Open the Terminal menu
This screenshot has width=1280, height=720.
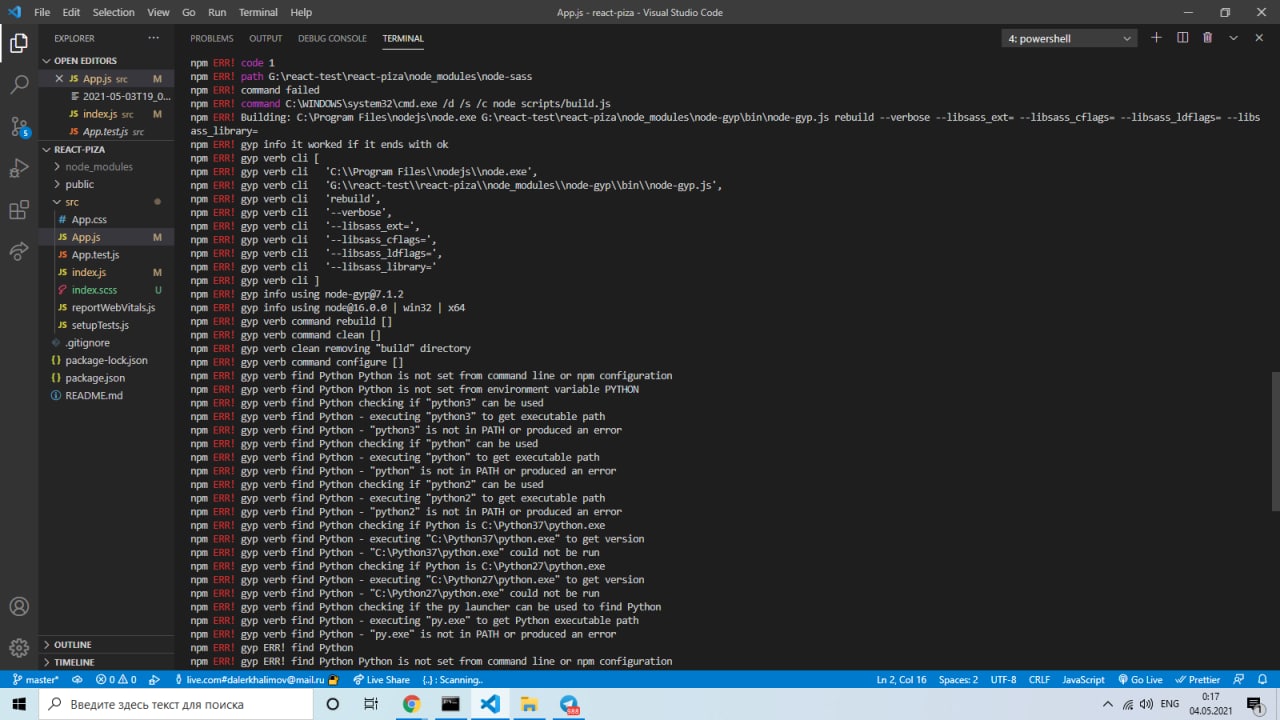[x=258, y=13]
